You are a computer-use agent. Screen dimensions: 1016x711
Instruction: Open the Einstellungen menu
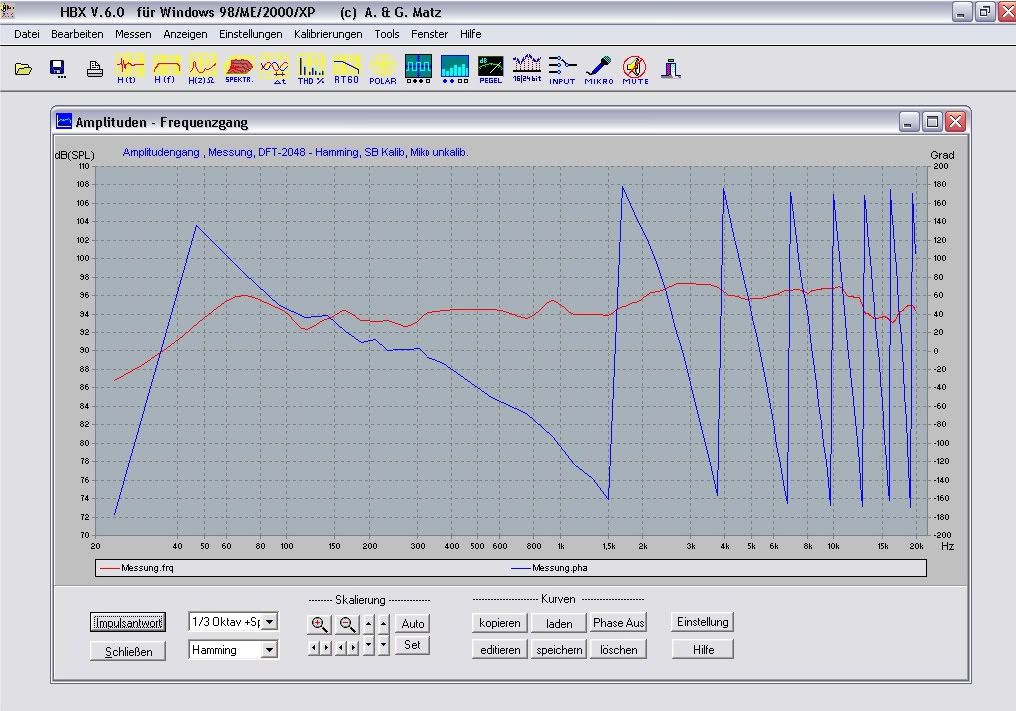tap(251, 34)
